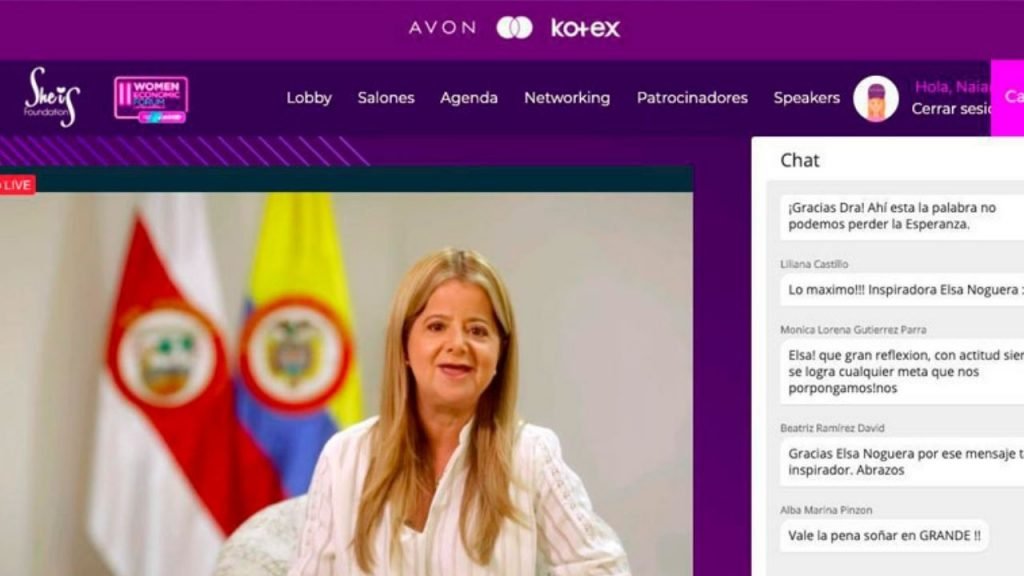
Task: Go to the Lobby menu item
Action: [309, 98]
